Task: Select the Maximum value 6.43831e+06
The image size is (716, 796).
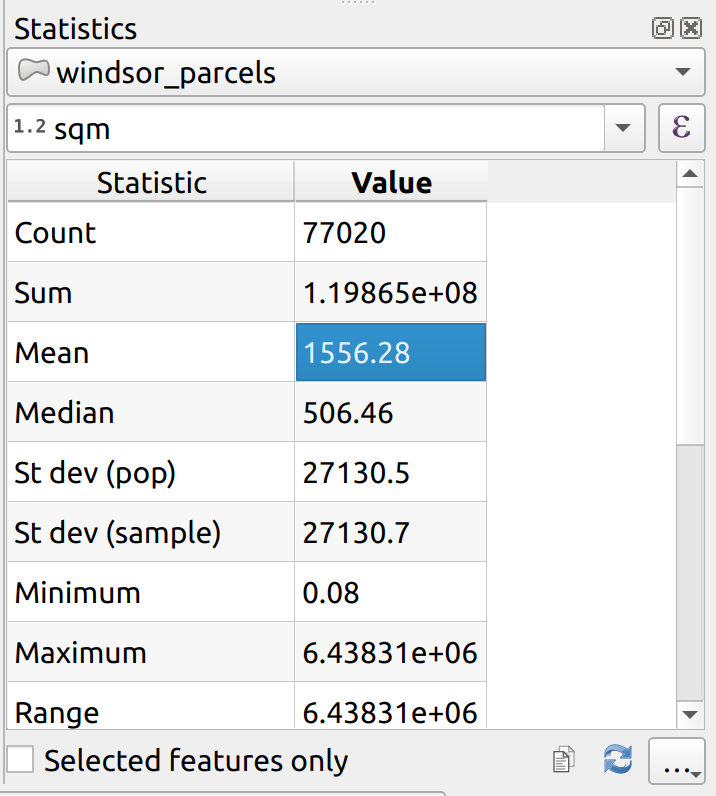Action: pyautogui.click(x=391, y=653)
